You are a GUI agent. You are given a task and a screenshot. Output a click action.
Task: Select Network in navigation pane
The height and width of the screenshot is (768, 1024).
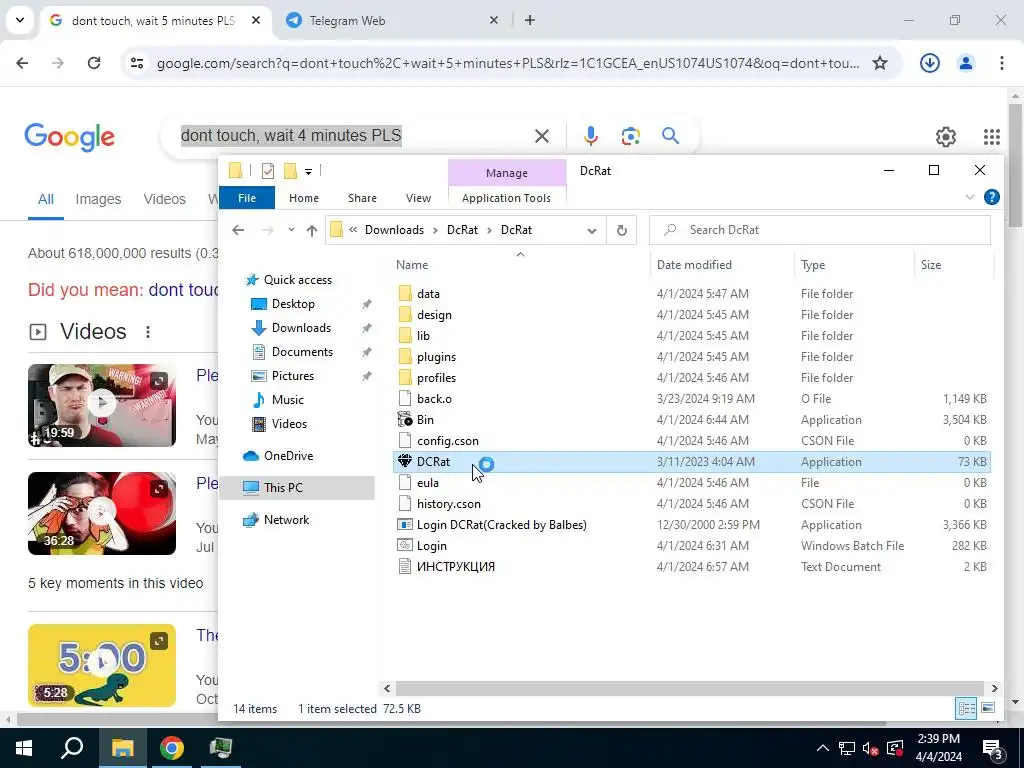pyautogui.click(x=286, y=520)
